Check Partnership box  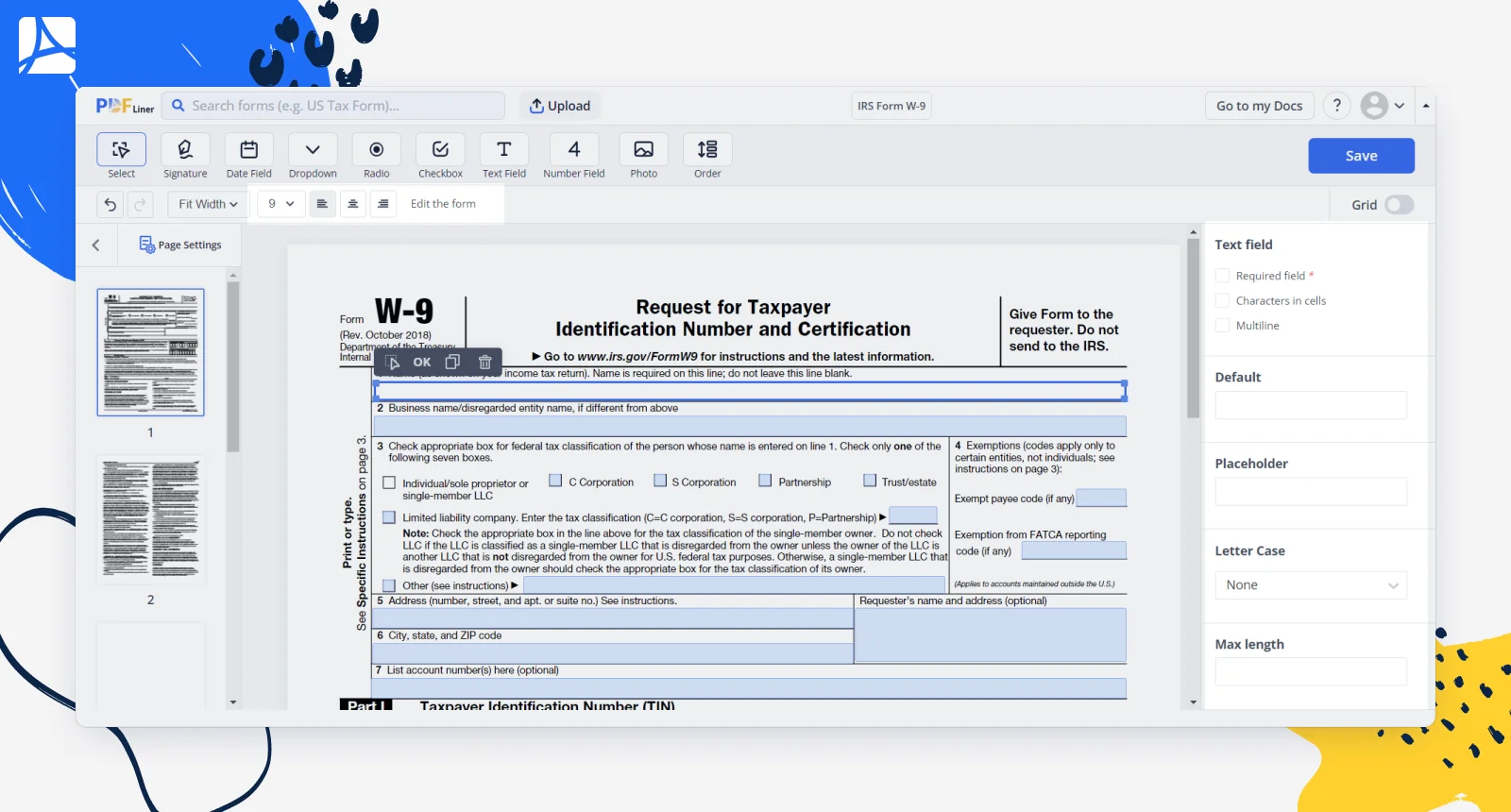pos(765,481)
